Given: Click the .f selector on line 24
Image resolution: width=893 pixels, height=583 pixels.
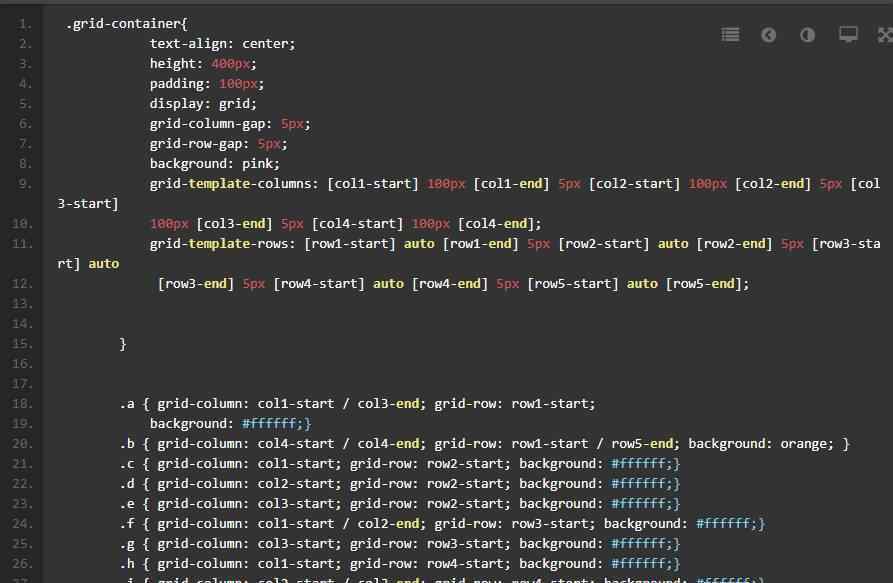Looking at the screenshot, I should pyautogui.click(x=126, y=524).
